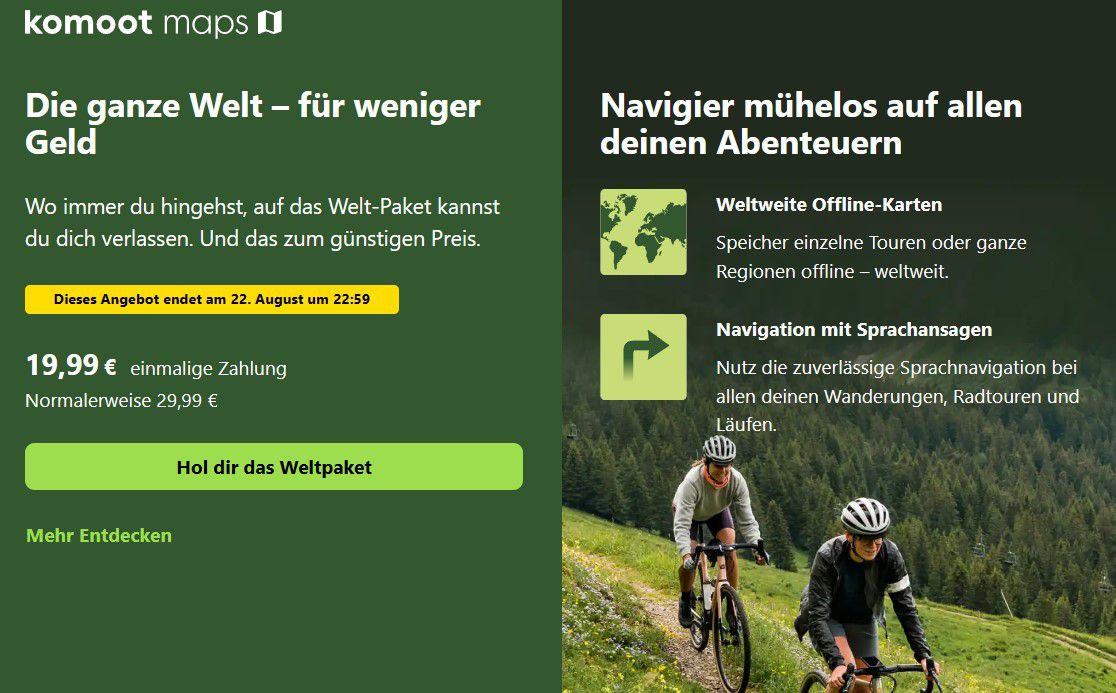Viewport: 1116px width, 693px height.
Task: Get the Weltpaket with green button
Action: tap(274, 467)
